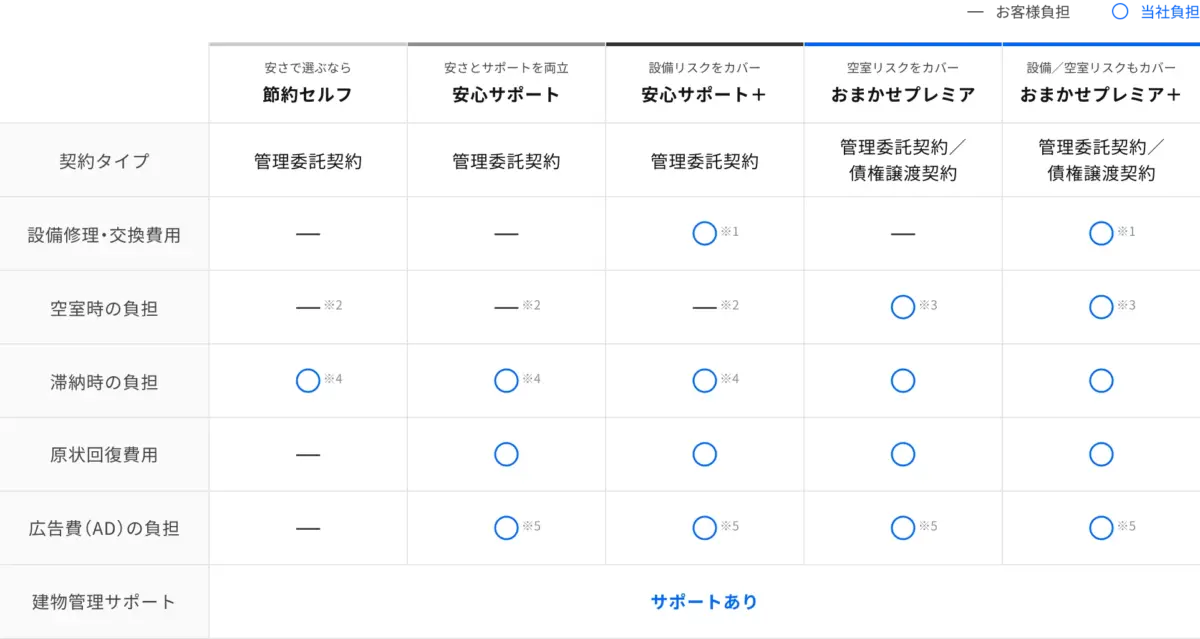Click the circle mark for 滞納時の負担 under 節約セルフ
Image resolution: width=1200 pixels, height=639 pixels.
click(x=308, y=381)
